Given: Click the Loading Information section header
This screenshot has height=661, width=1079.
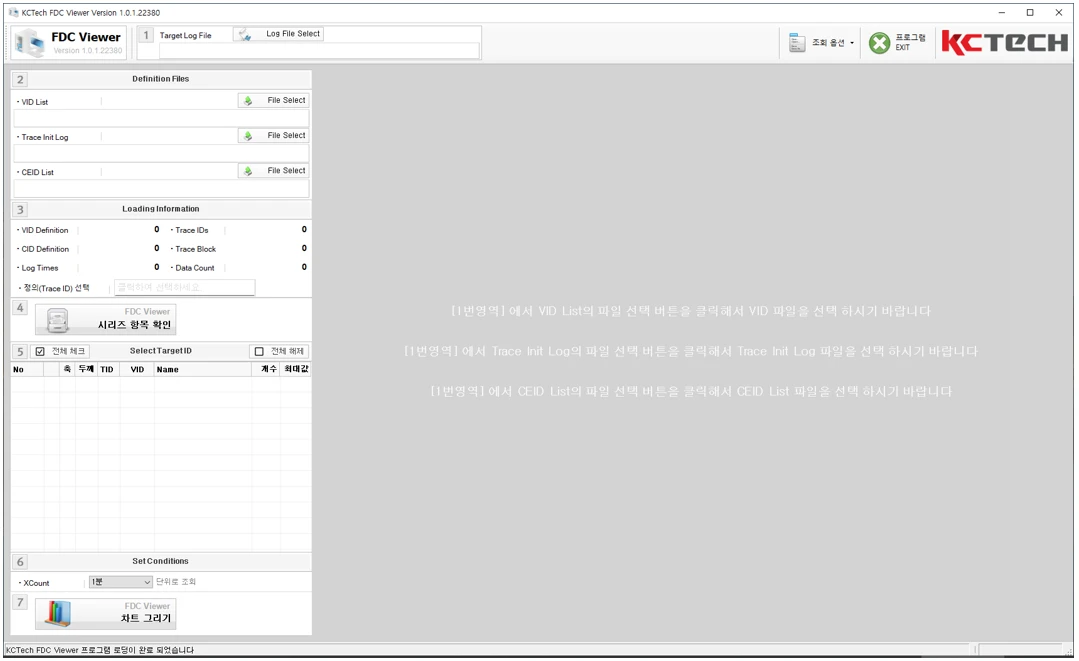Looking at the screenshot, I should point(161,209).
